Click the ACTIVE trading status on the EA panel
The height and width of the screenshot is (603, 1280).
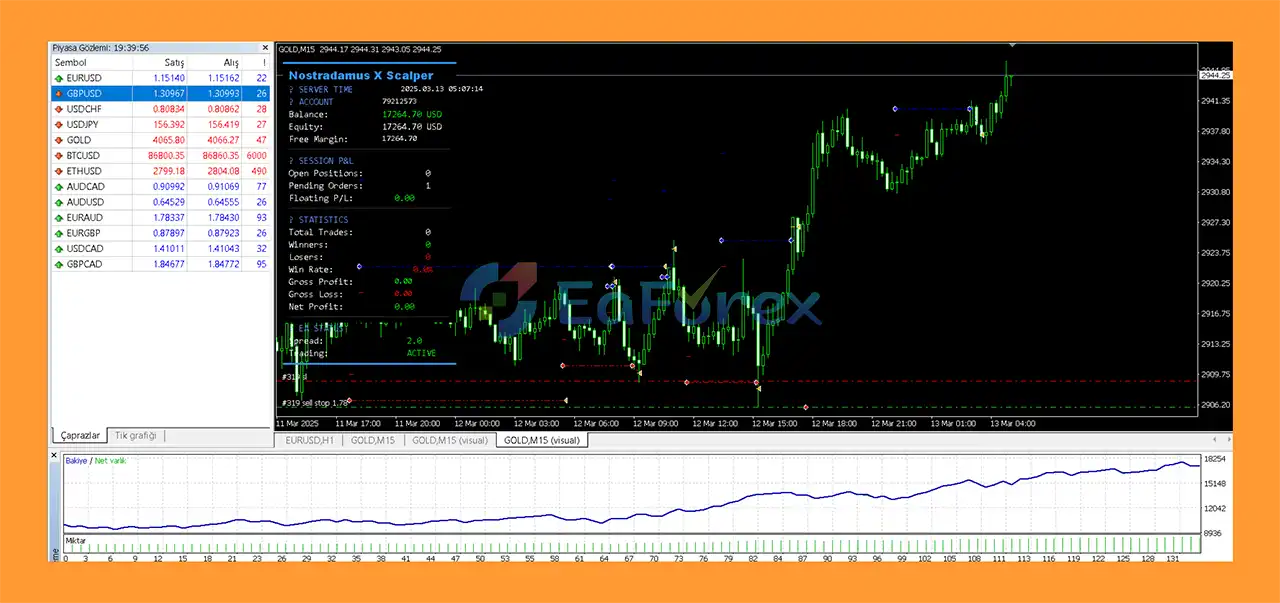tap(420, 353)
